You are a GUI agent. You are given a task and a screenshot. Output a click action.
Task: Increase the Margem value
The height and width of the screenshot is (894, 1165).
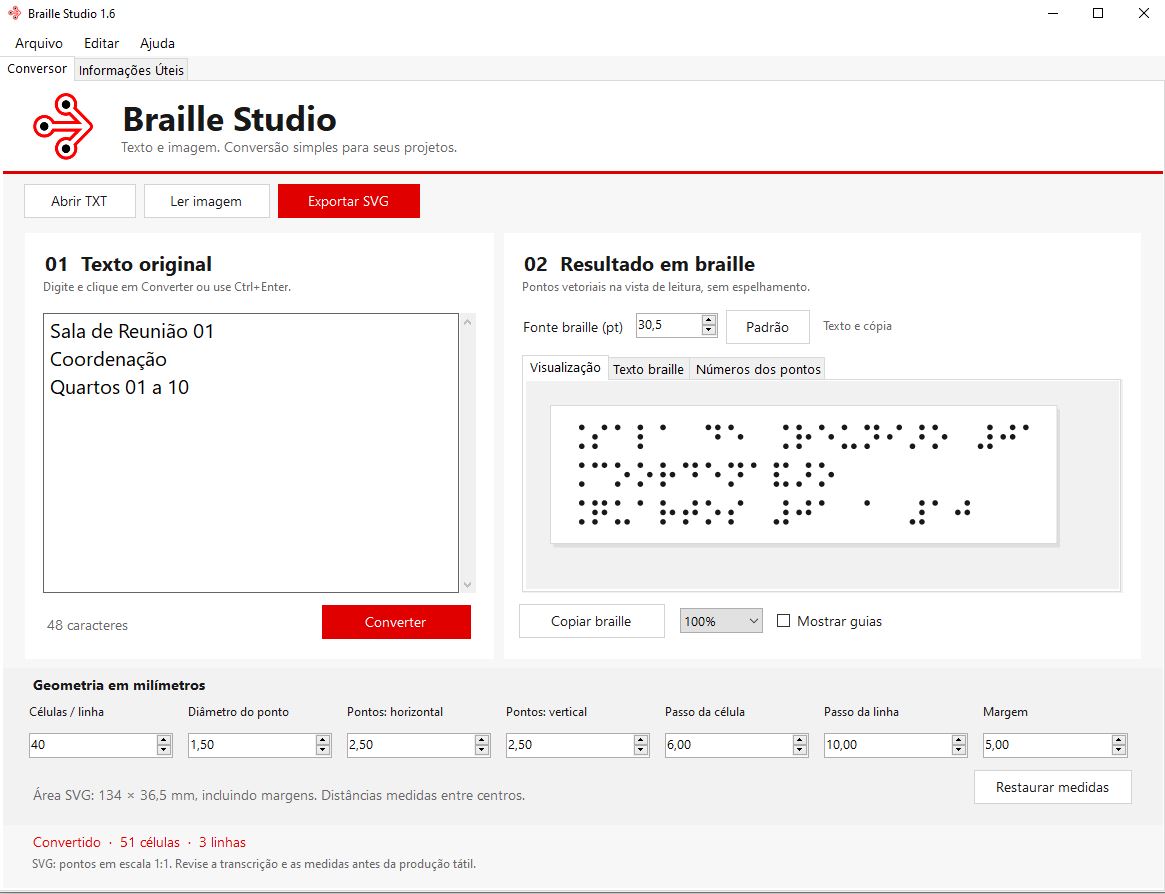coord(1119,739)
